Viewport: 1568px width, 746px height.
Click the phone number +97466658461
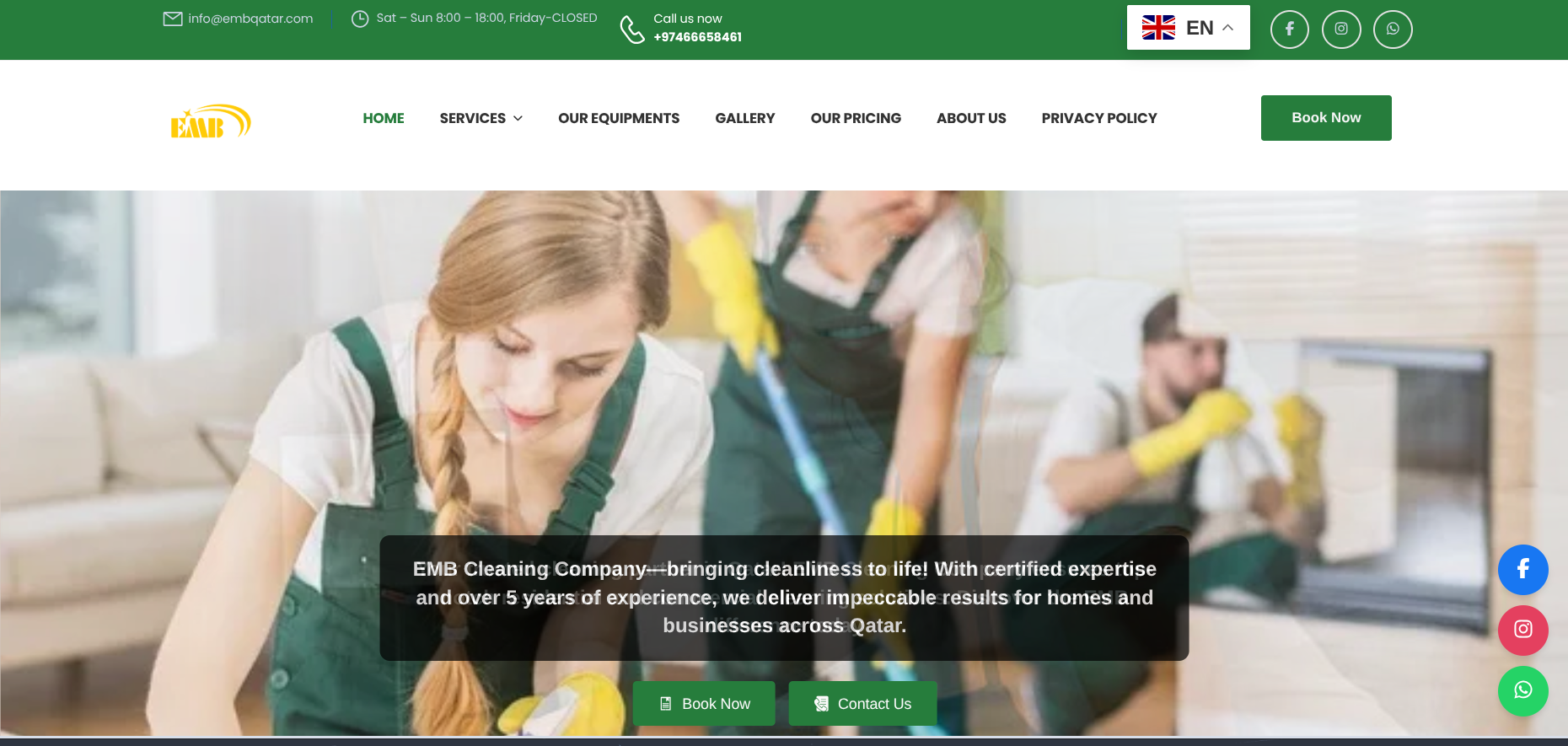(698, 37)
